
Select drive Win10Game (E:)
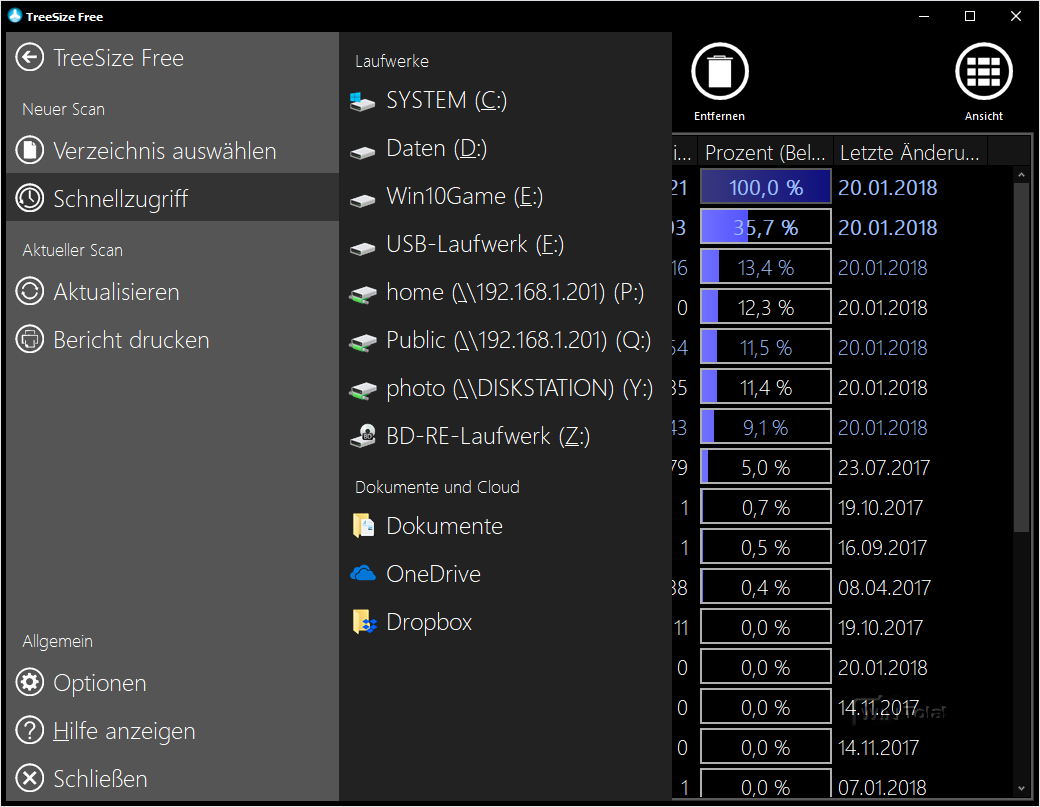505,196
